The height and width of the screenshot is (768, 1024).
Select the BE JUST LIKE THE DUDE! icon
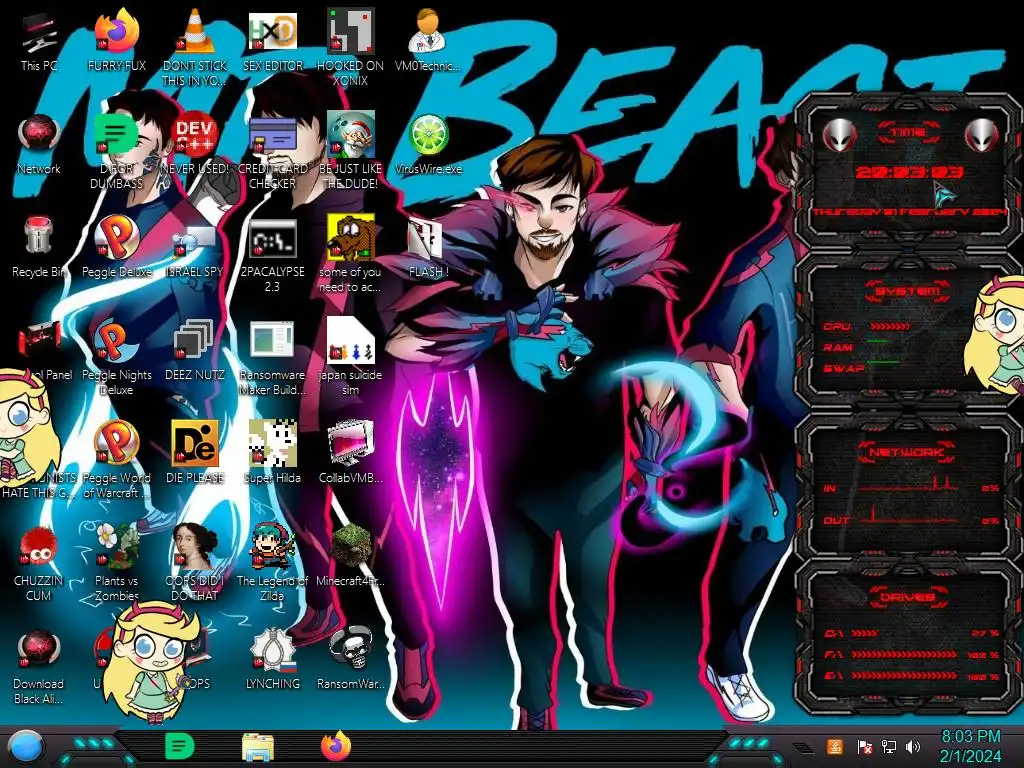coord(350,150)
